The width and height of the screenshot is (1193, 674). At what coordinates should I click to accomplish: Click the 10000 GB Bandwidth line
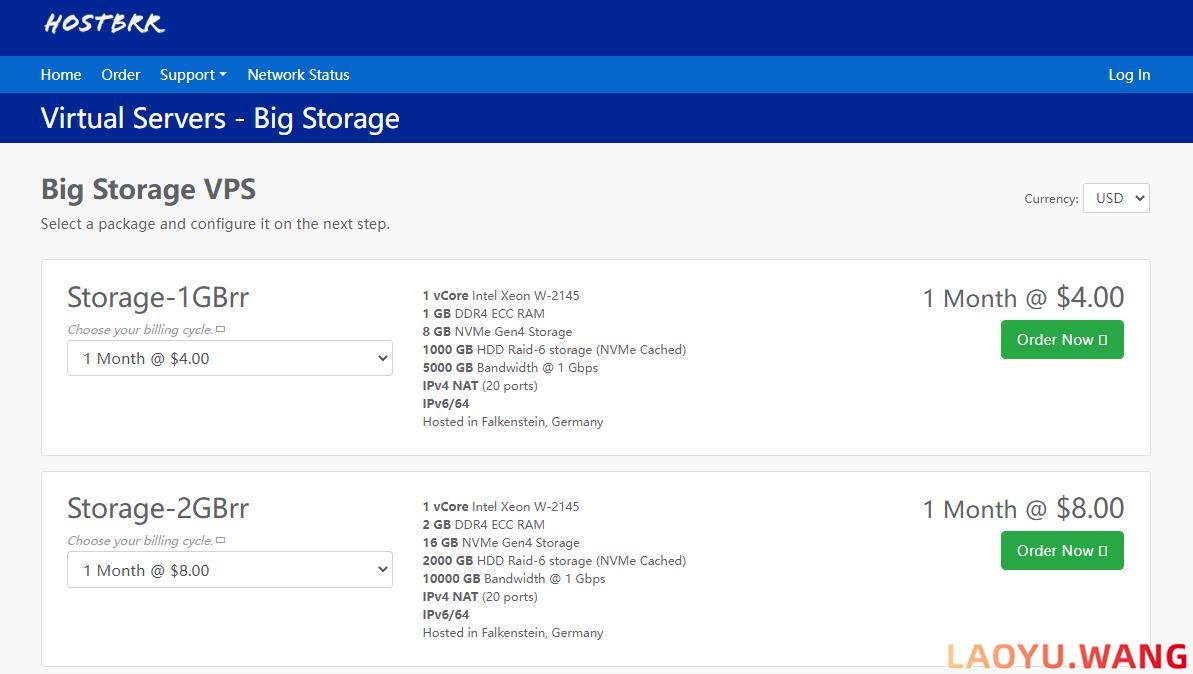point(514,579)
